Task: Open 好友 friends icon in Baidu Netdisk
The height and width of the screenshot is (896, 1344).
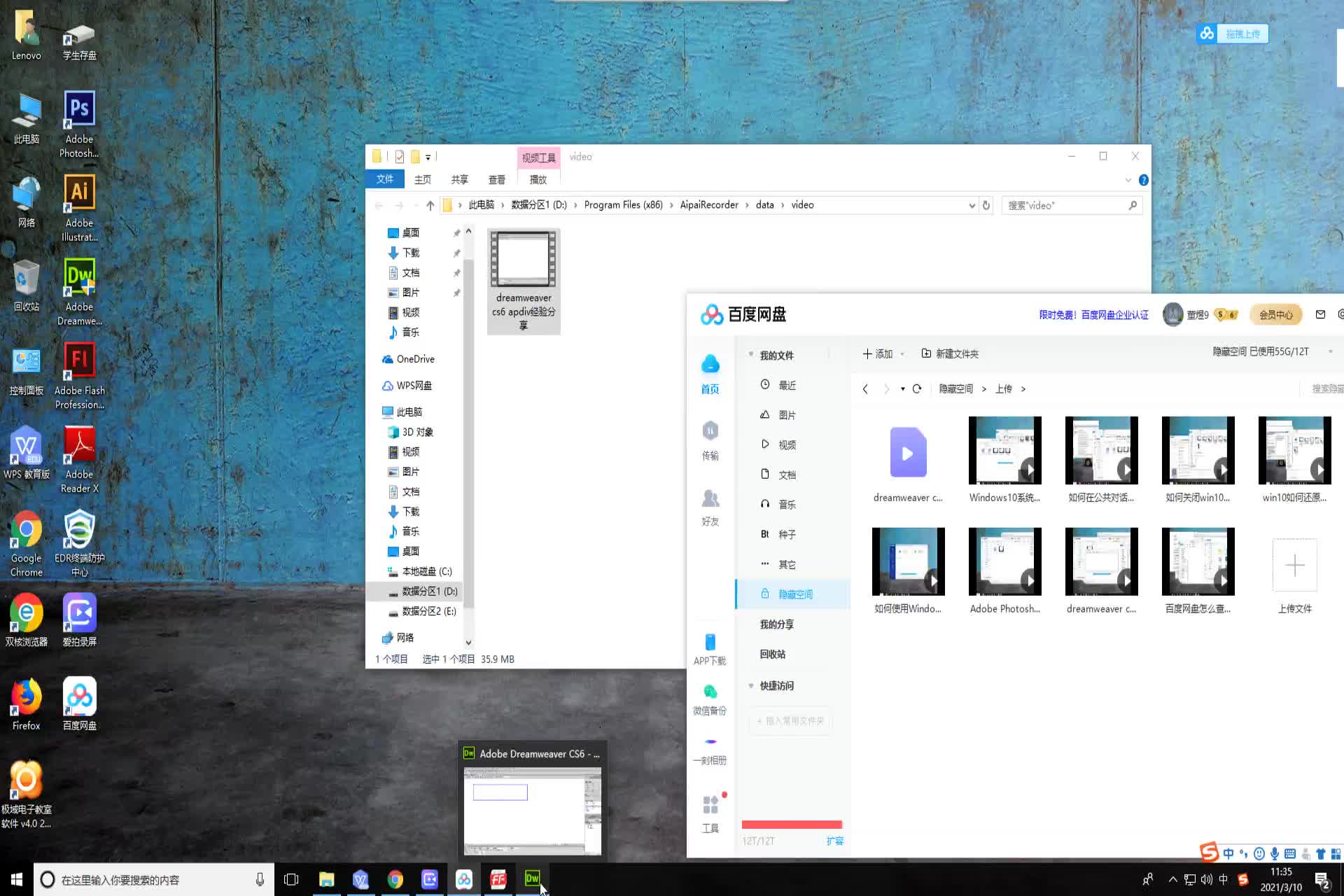Action: pyautogui.click(x=710, y=507)
